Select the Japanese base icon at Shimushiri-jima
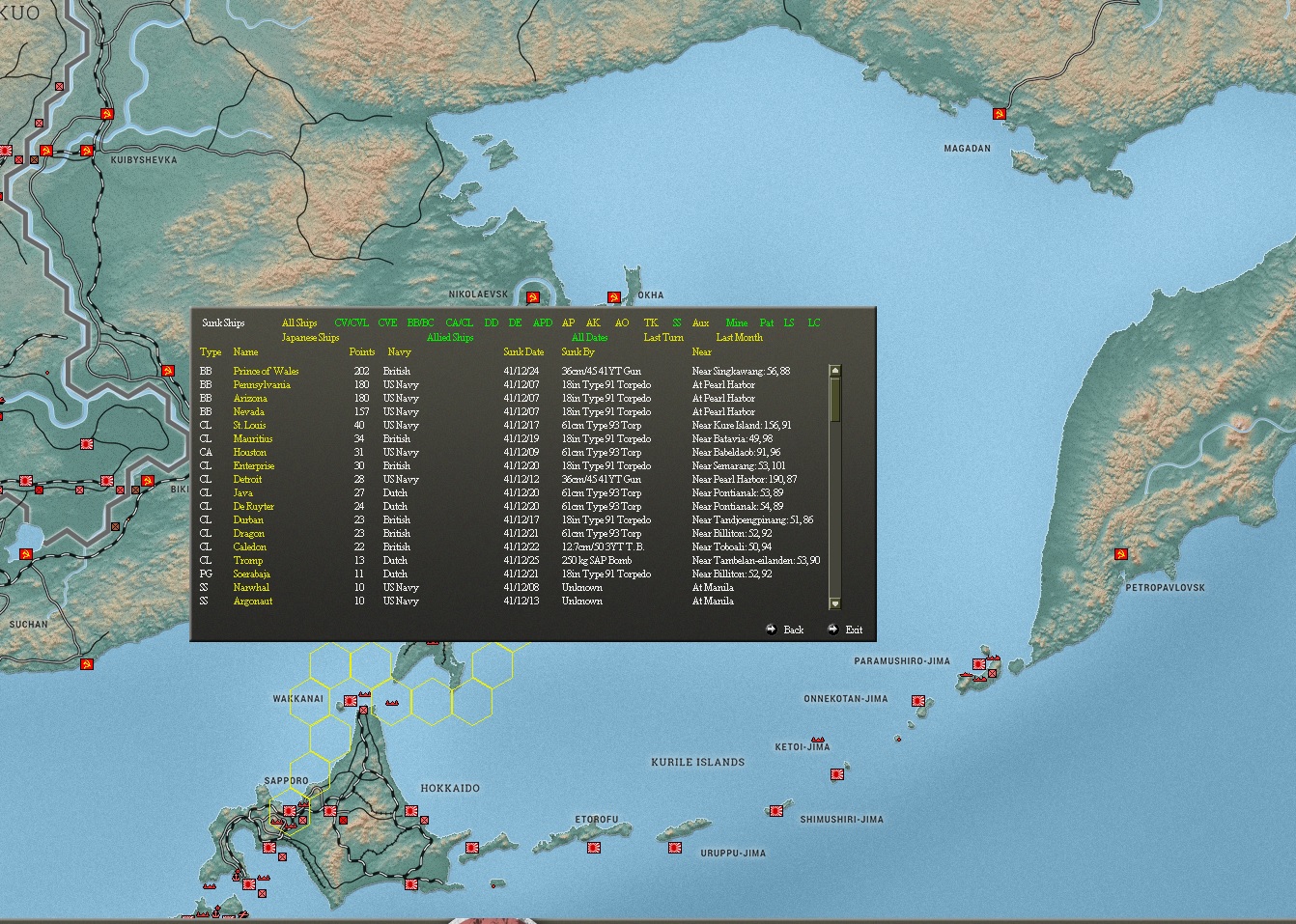This screenshot has width=1296, height=924. pos(775,811)
